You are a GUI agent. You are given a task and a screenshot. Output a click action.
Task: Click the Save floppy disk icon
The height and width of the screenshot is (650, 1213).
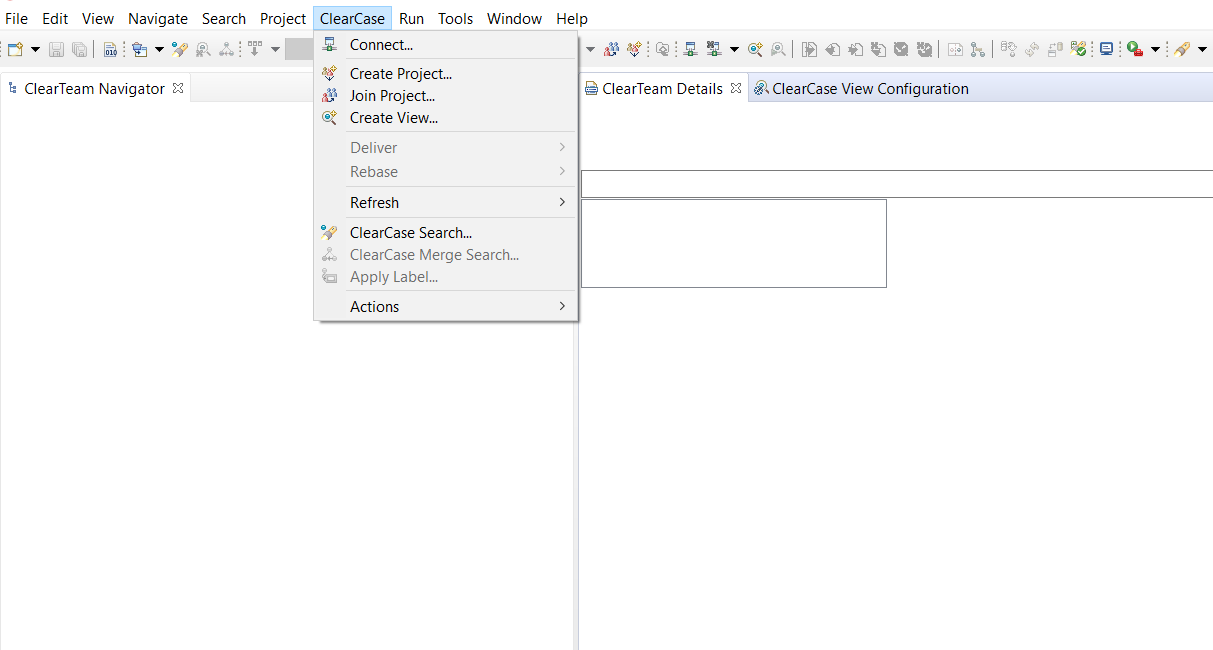pyautogui.click(x=56, y=49)
